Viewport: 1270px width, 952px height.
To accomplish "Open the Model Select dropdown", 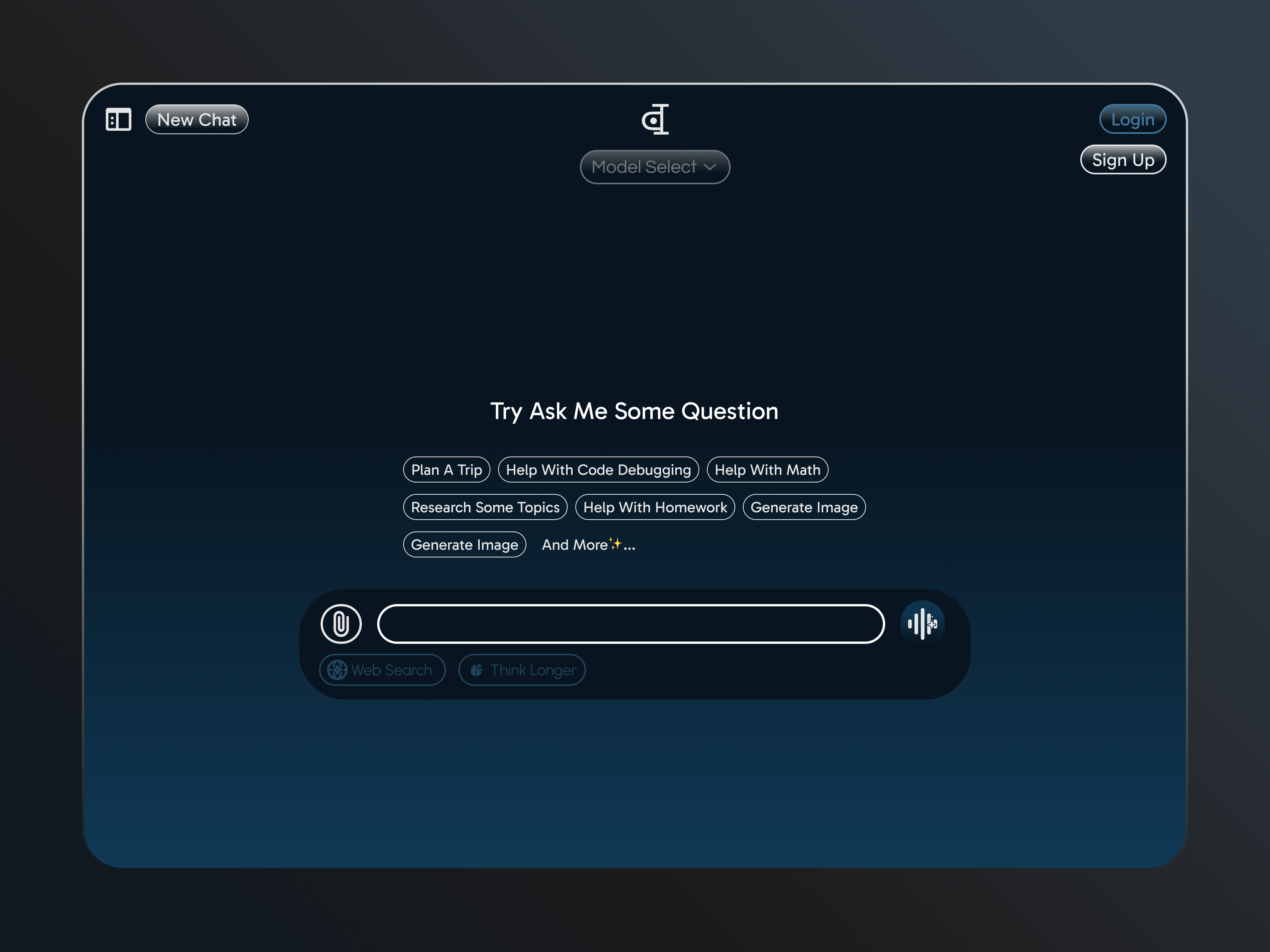I will (655, 167).
